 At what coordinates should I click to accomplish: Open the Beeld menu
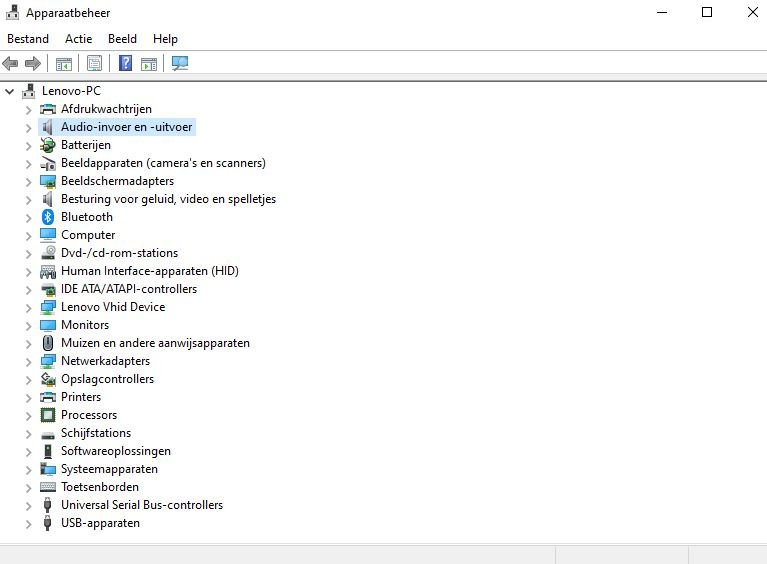[x=122, y=39]
